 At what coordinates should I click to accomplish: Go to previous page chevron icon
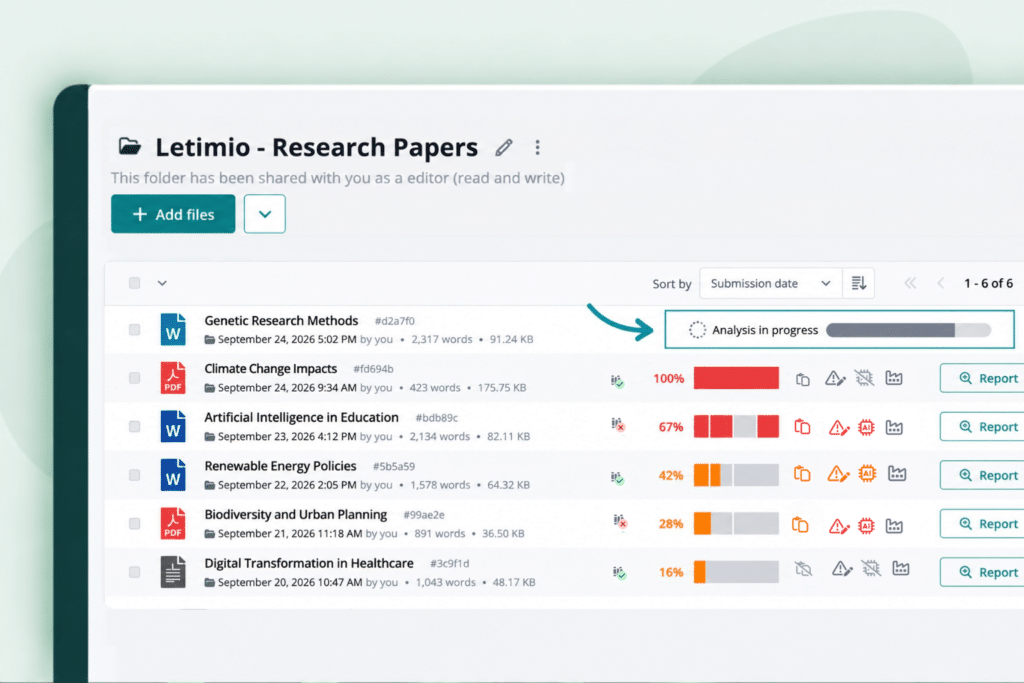click(x=941, y=283)
